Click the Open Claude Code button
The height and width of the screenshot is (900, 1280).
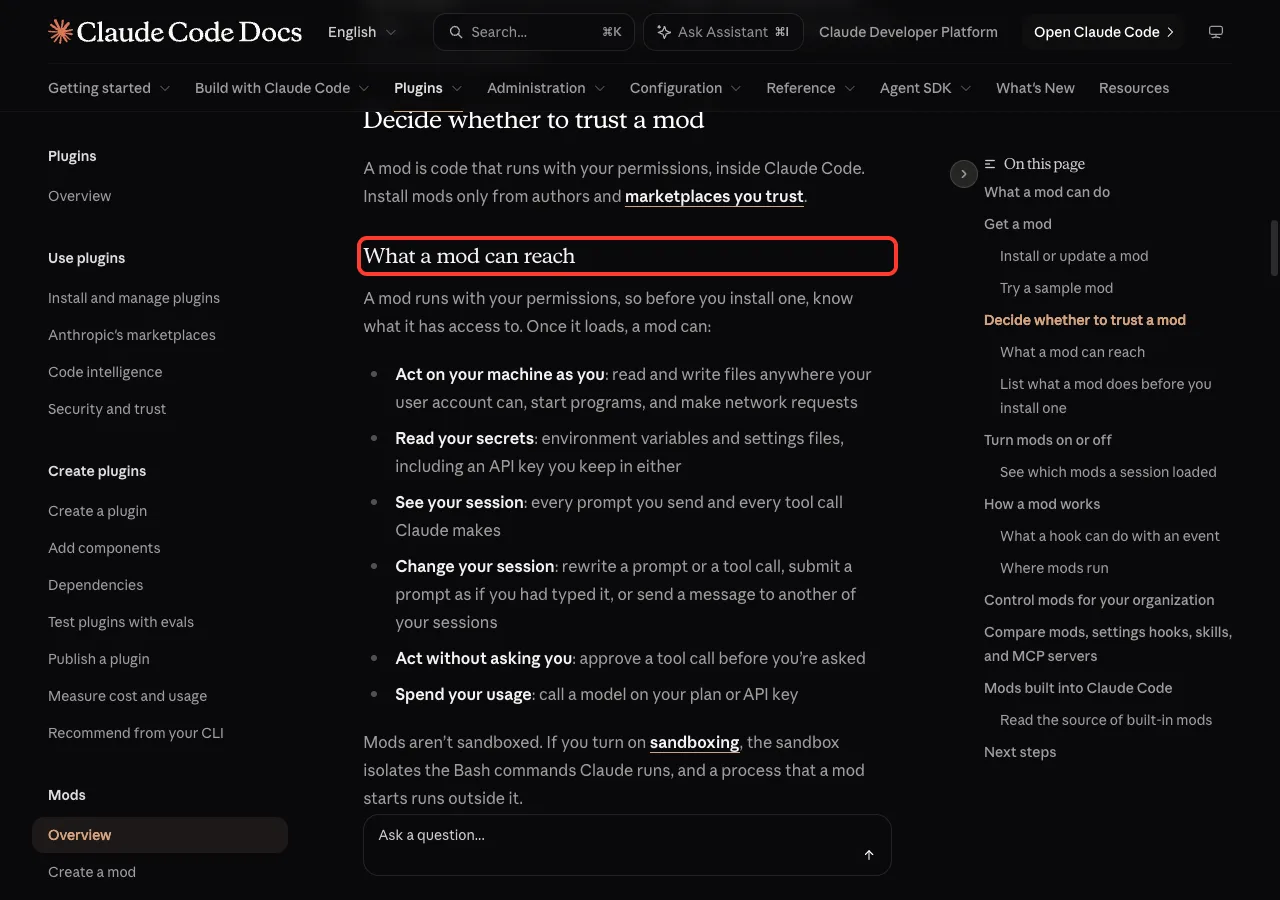(x=1104, y=32)
